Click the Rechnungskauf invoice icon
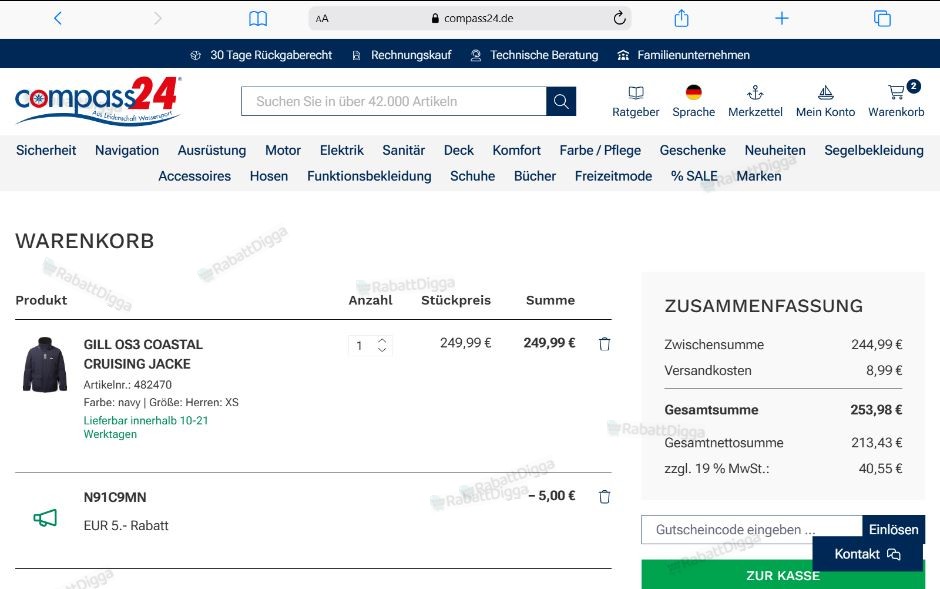The height and width of the screenshot is (589, 940). pos(356,55)
